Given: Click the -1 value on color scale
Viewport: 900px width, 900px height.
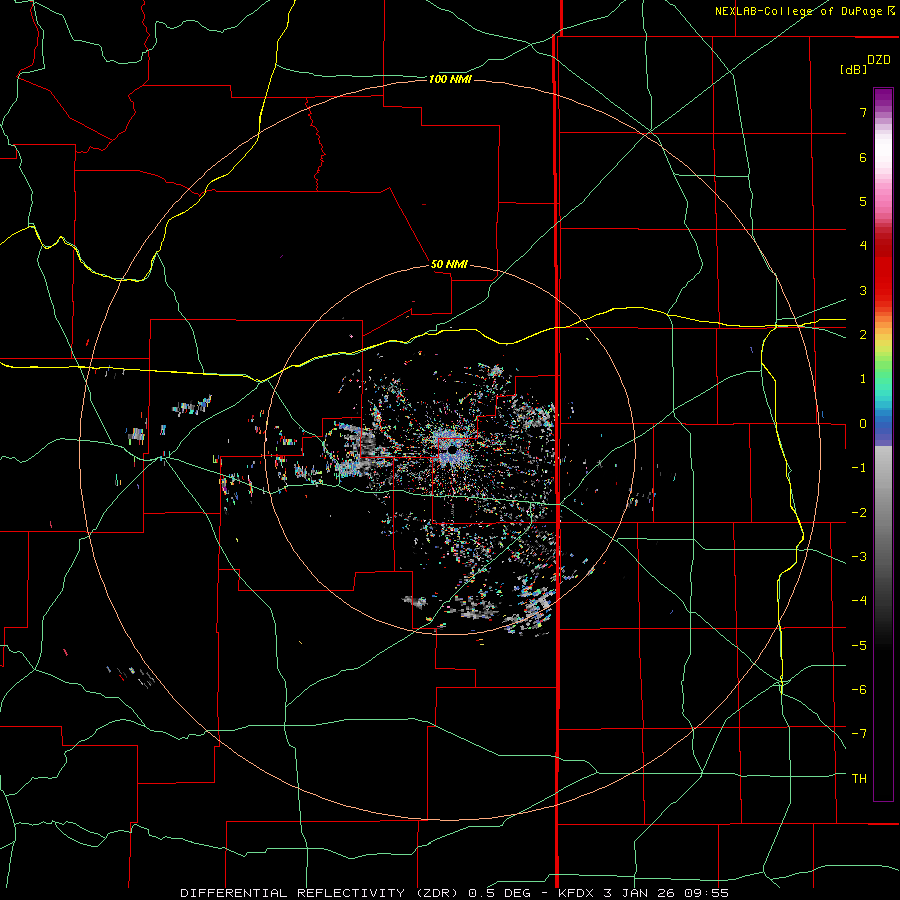Looking at the screenshot, I should point(859,468).
